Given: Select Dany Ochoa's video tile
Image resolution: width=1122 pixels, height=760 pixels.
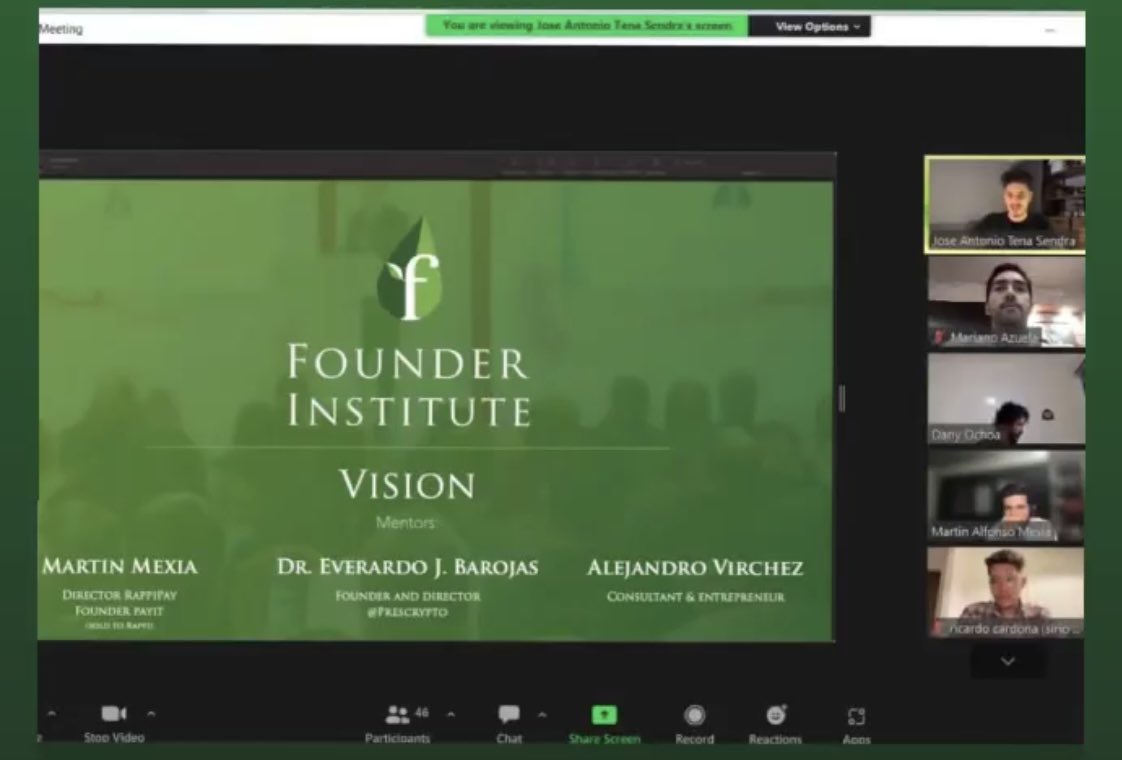Looking at the screenshot, I should (1006, 399).
